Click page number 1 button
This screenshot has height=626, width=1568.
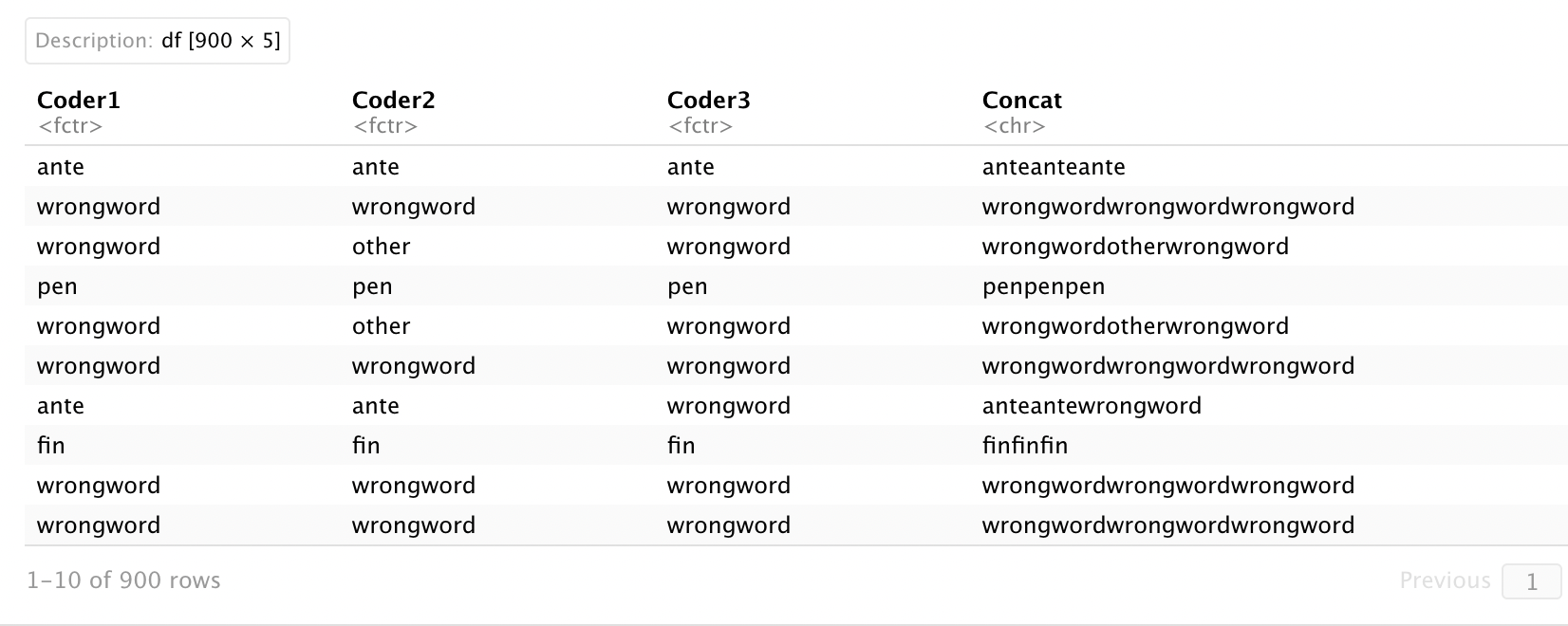click(1531, 581)
